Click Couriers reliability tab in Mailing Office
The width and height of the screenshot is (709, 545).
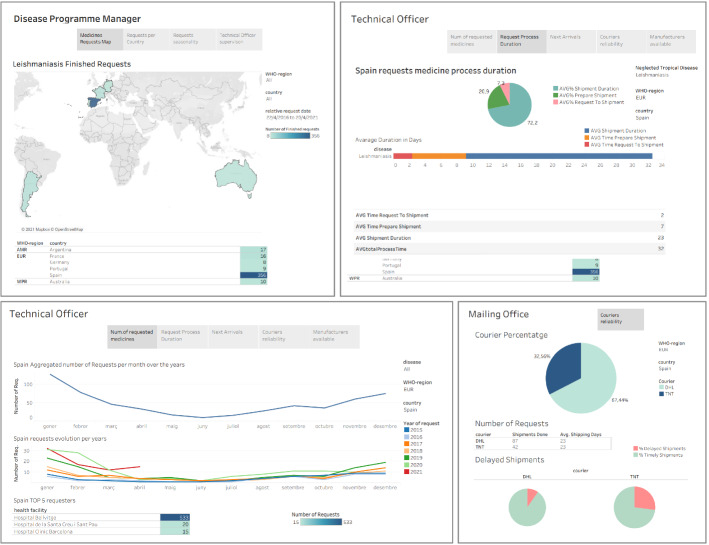tap(620, 319)
